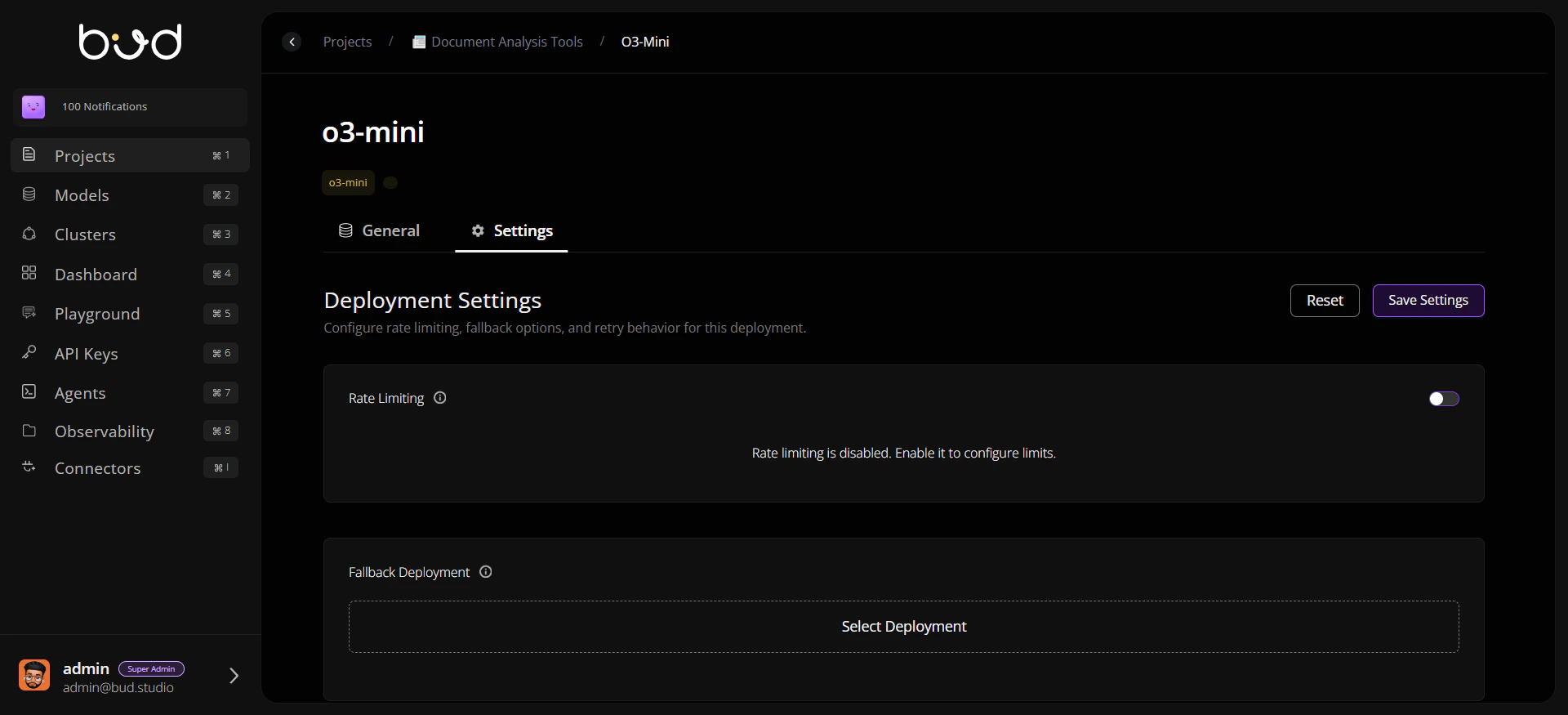Click the Save Settings button

point(1428,301)
